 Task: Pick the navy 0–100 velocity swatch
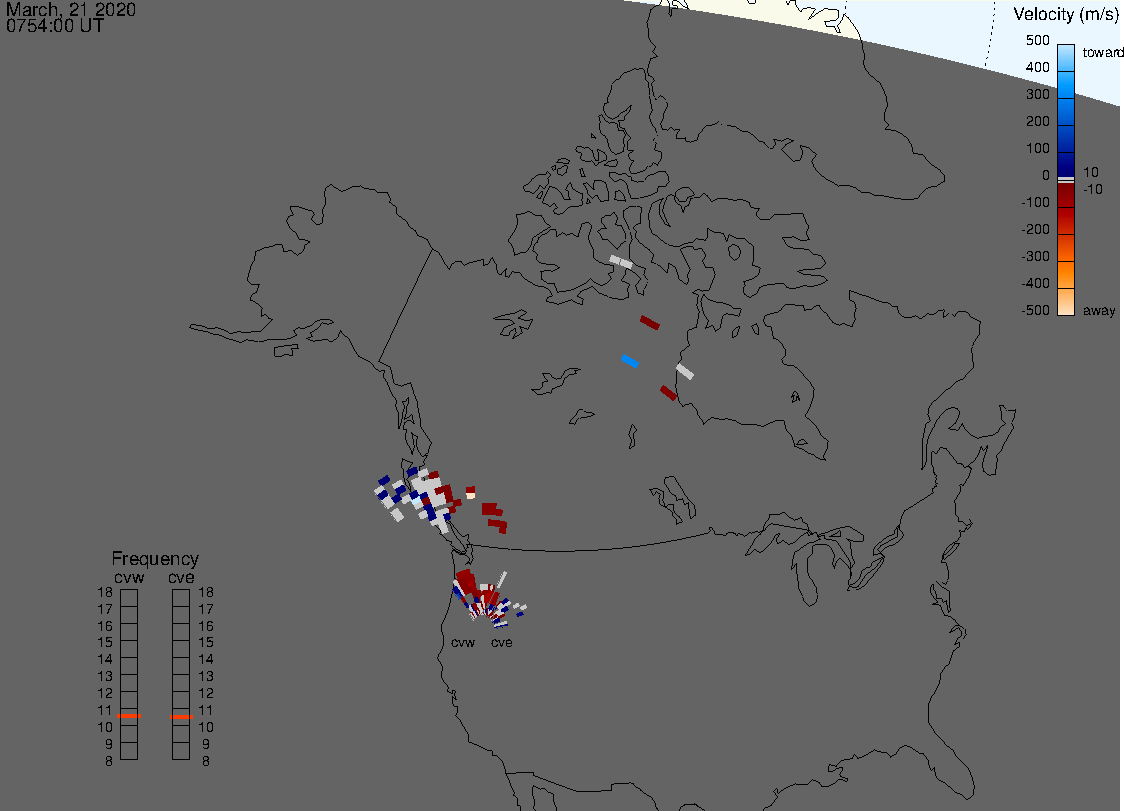point(1066,164)
